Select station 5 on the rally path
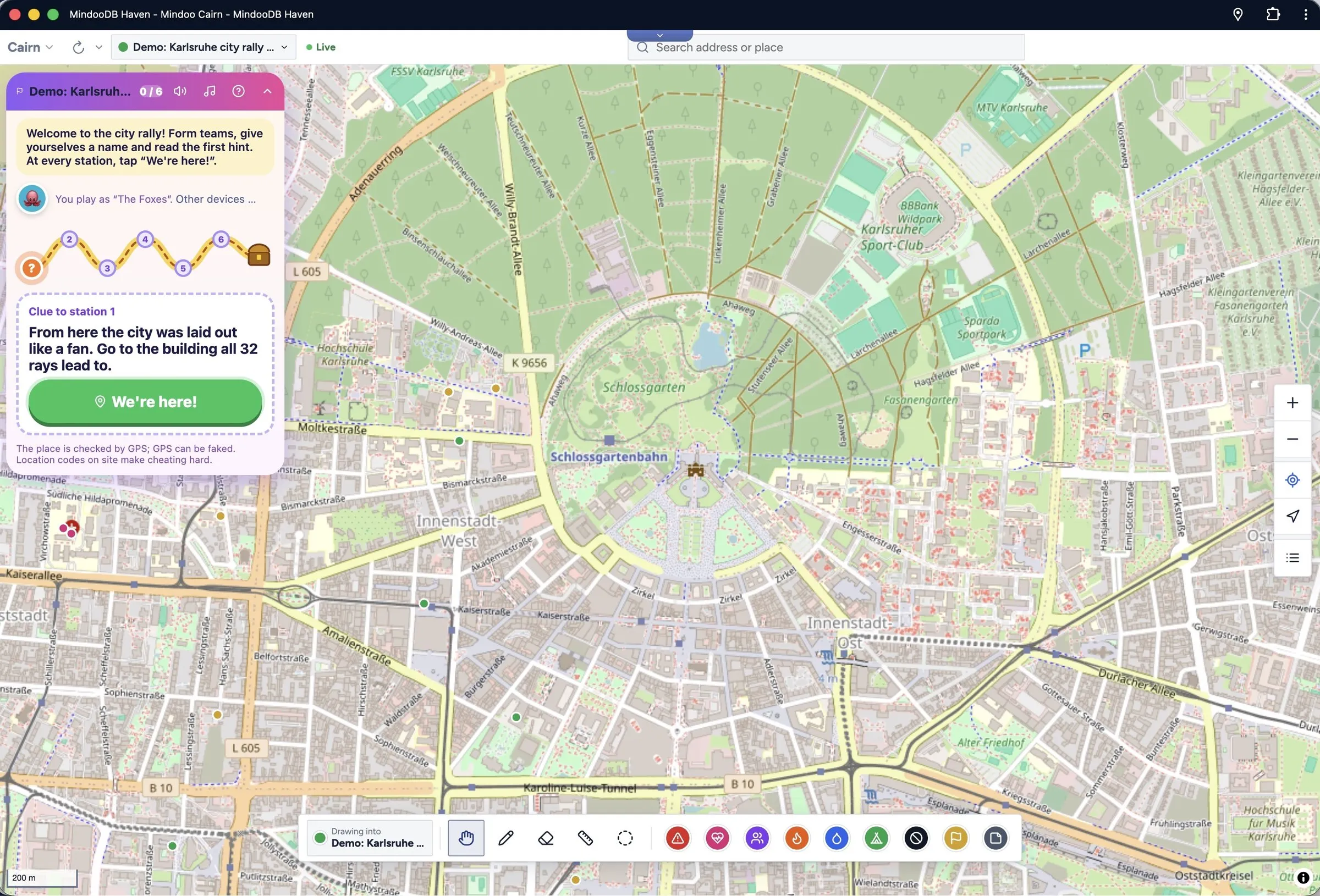The image size is (1320, 896). pyautogui.click(x=183, y=268)
